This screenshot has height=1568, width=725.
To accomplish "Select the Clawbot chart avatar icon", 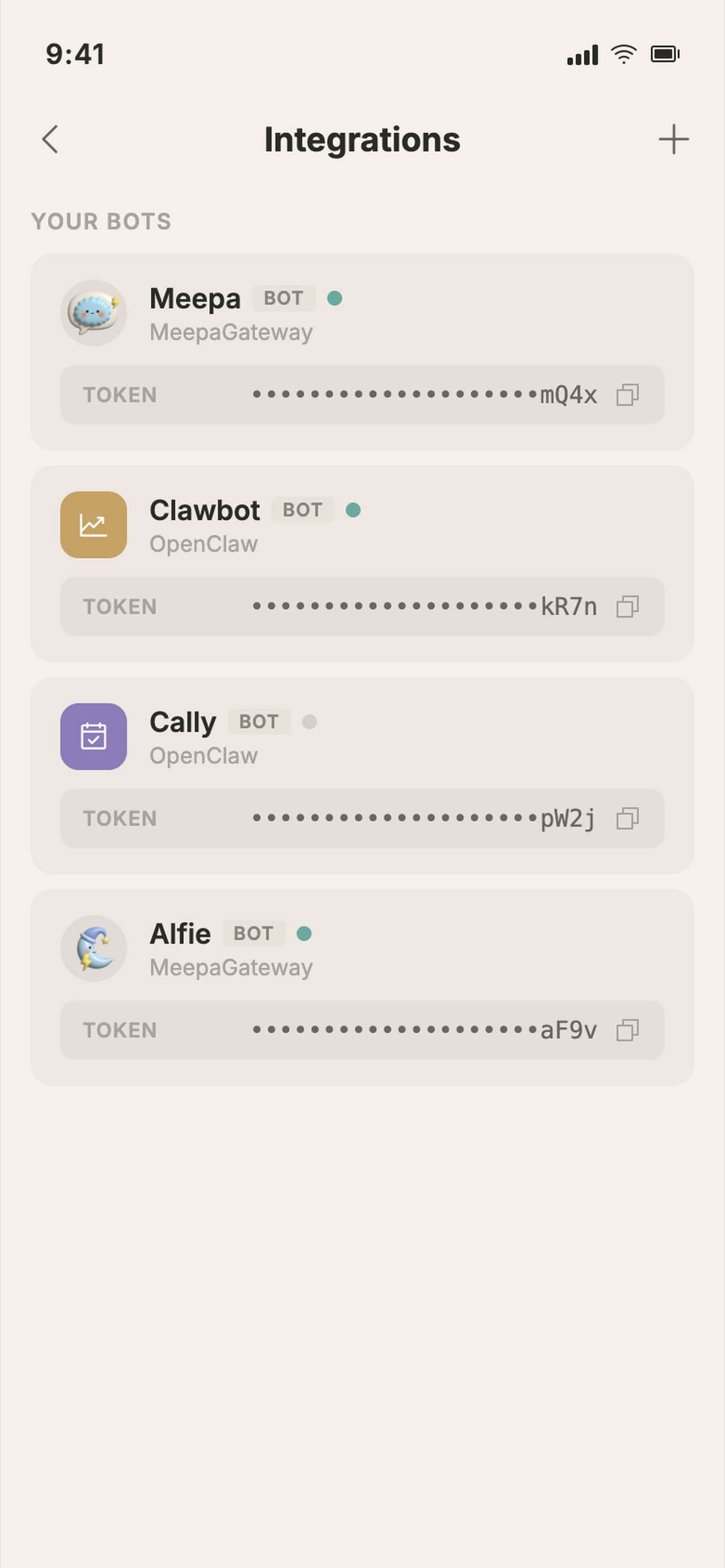I will tap(93, 525).
